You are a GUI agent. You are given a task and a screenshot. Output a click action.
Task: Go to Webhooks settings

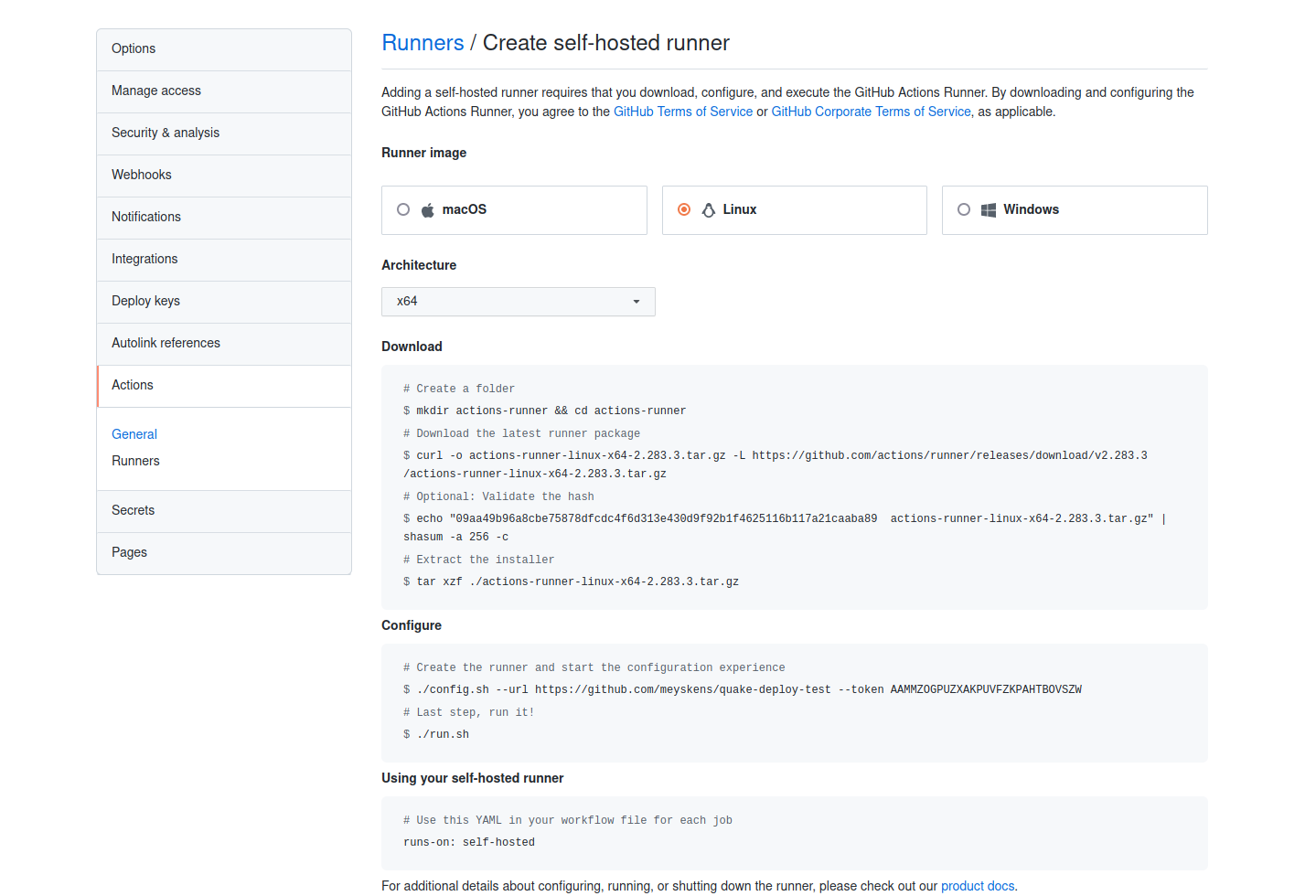[x=224, y=176]
